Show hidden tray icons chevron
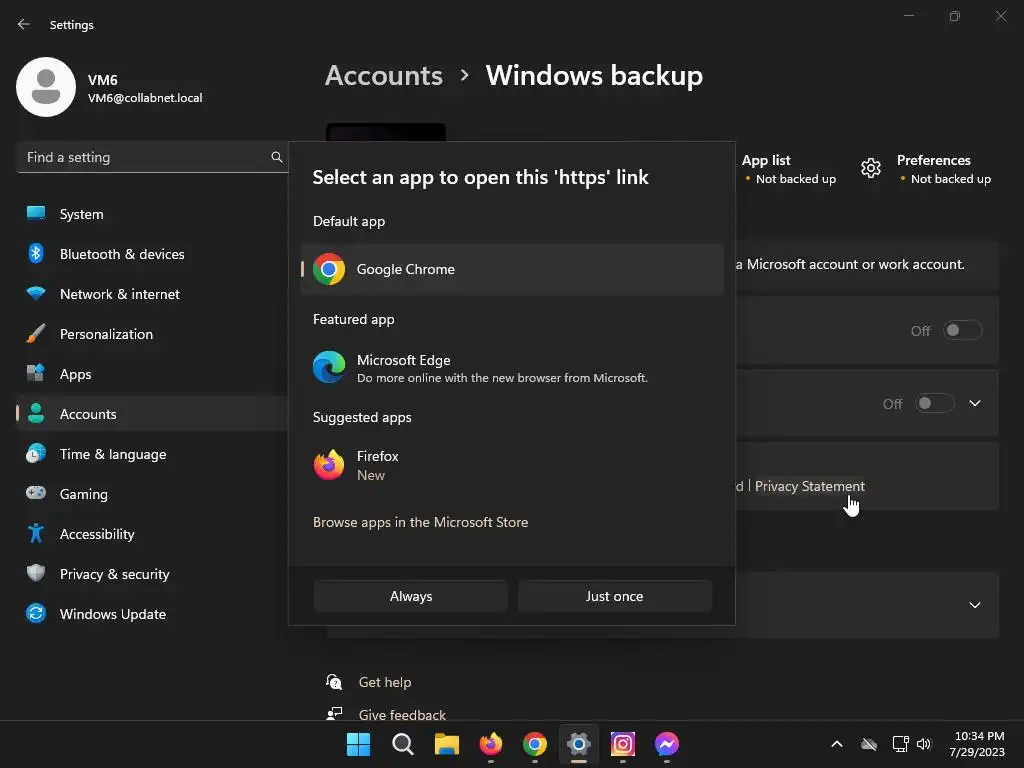The image size is (1024, 768). coord(837,744)
